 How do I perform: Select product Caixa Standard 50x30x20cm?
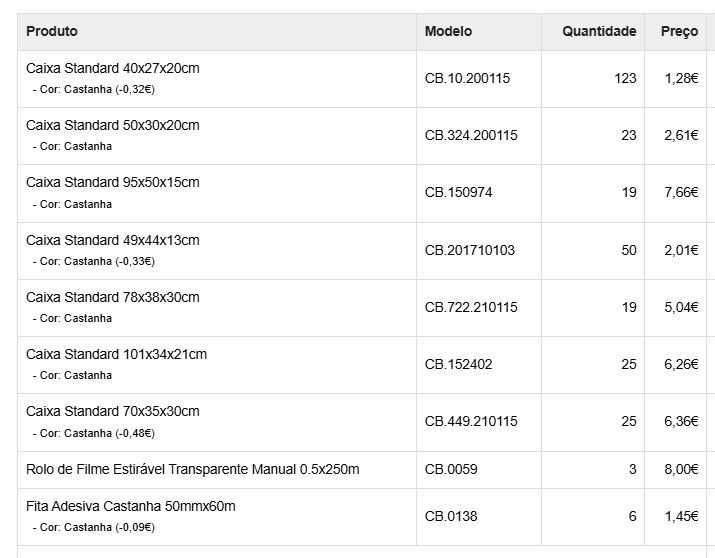point(113,125)
